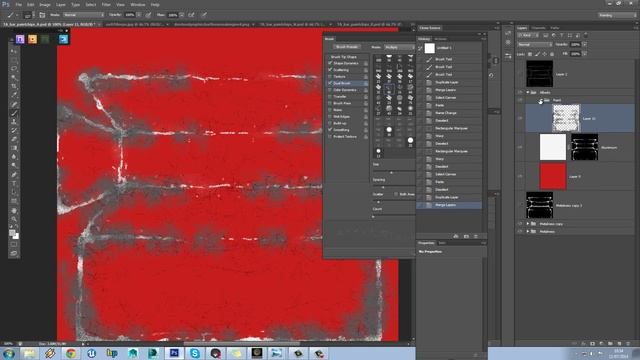This screenshot has height=360, width=640.
Task: Click the pressure-for-opacity icon
Action: [149, 15]
